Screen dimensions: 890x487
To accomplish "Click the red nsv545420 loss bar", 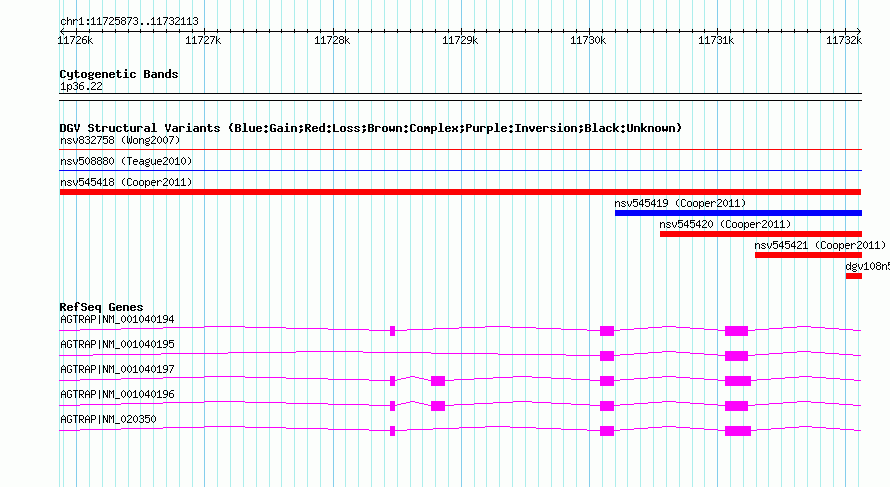I will pos(761,234).
